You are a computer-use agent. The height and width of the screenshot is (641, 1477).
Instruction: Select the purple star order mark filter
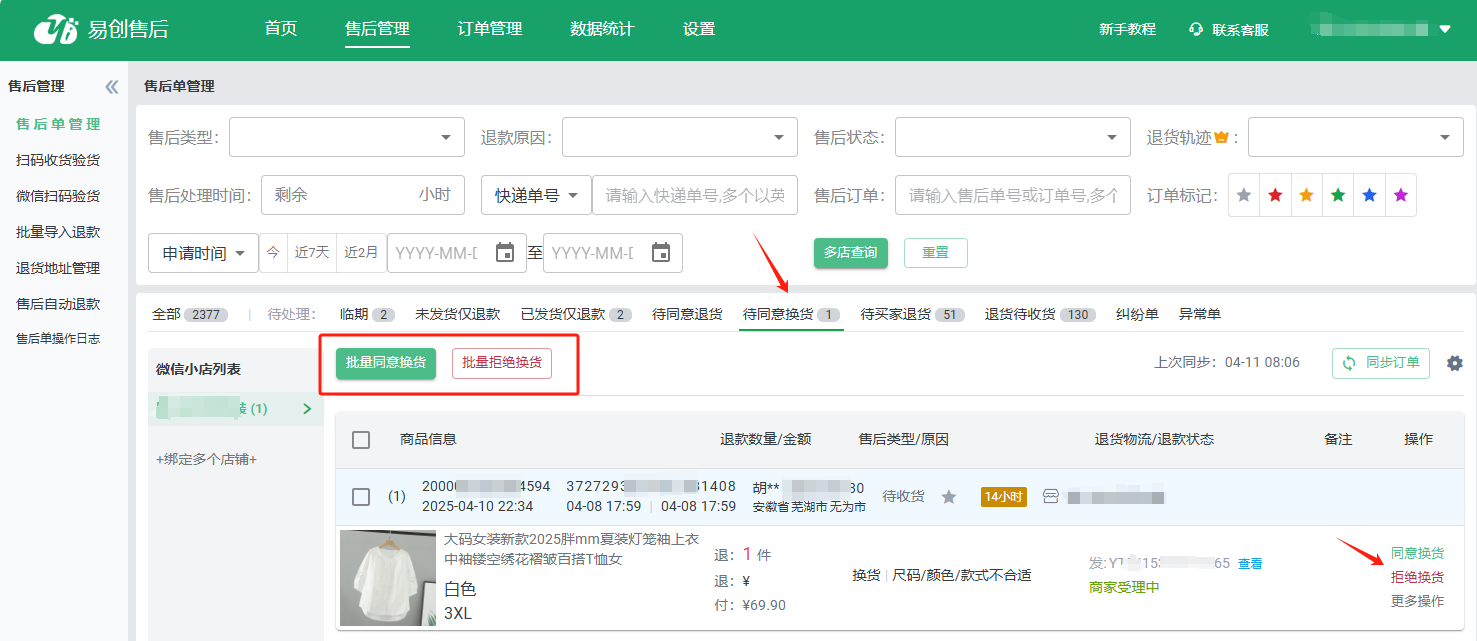[1400, 196]
